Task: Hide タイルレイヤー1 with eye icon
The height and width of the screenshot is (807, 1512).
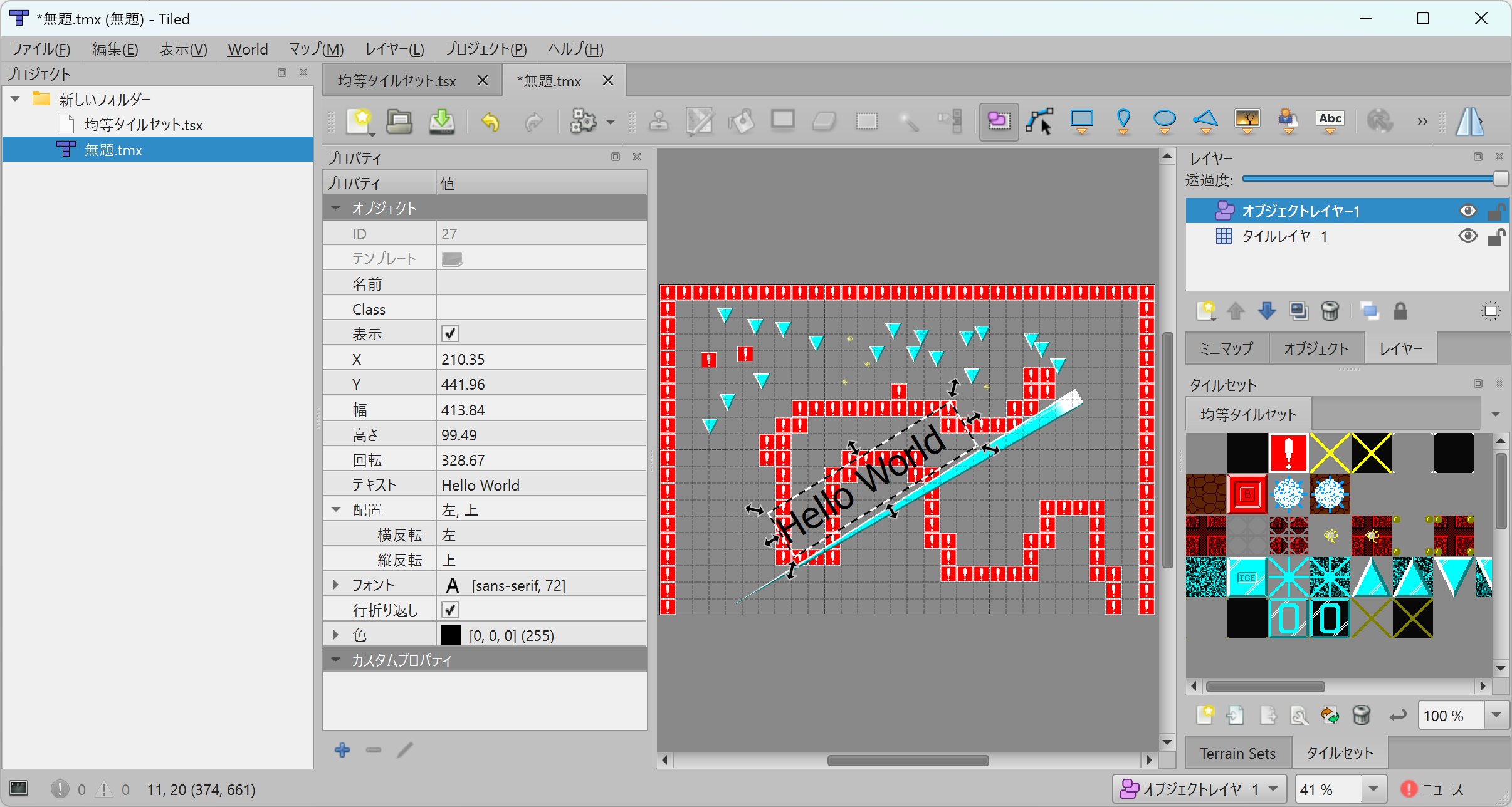Action: (1467, 236)
